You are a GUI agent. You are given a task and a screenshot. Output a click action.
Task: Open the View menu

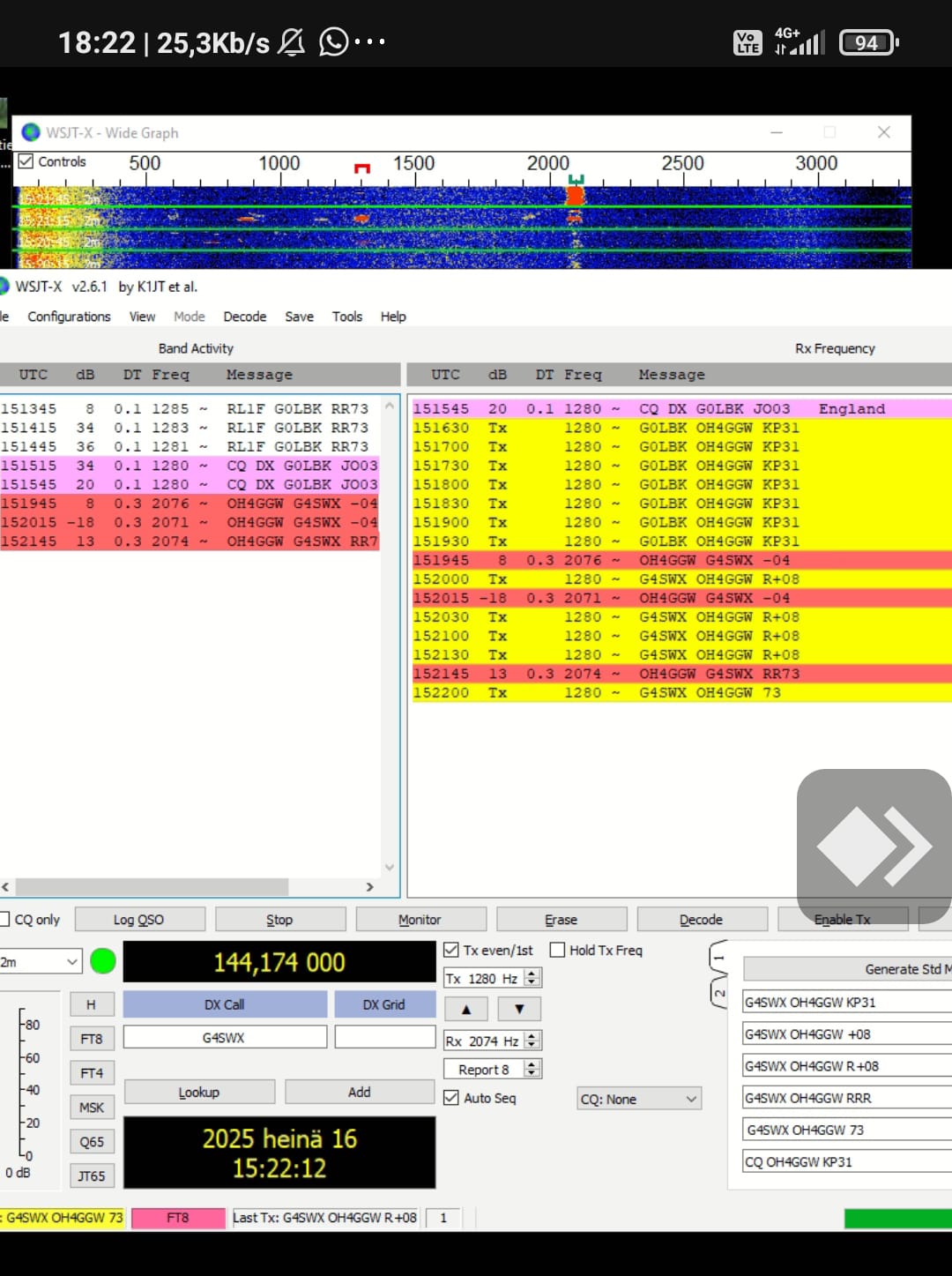[x=142, y=317]
